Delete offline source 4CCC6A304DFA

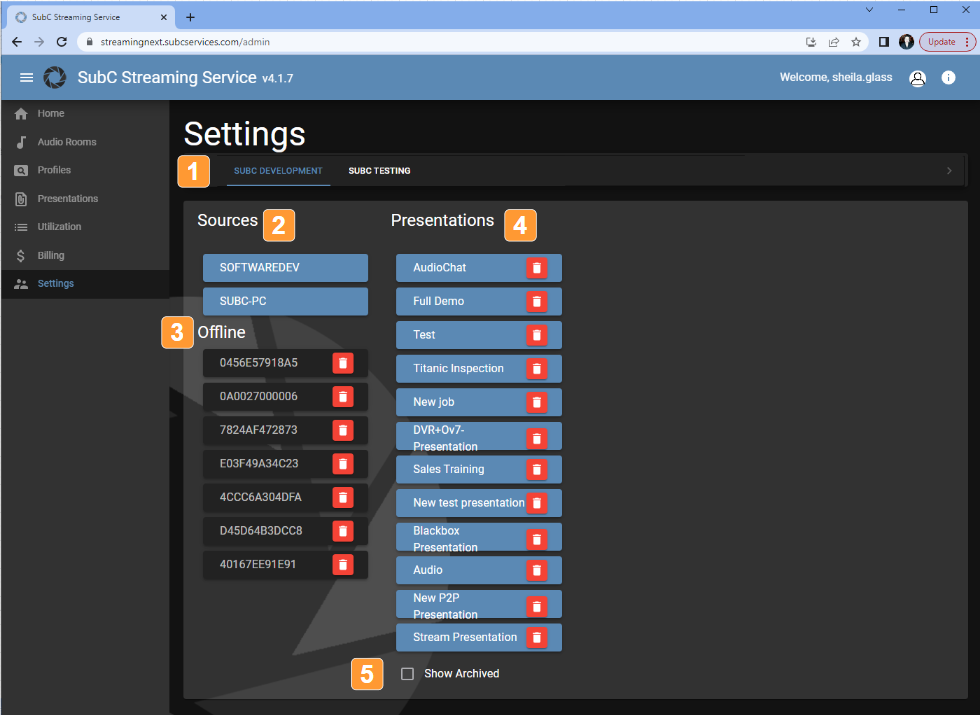pyautogui.click(x=342, y=498)
